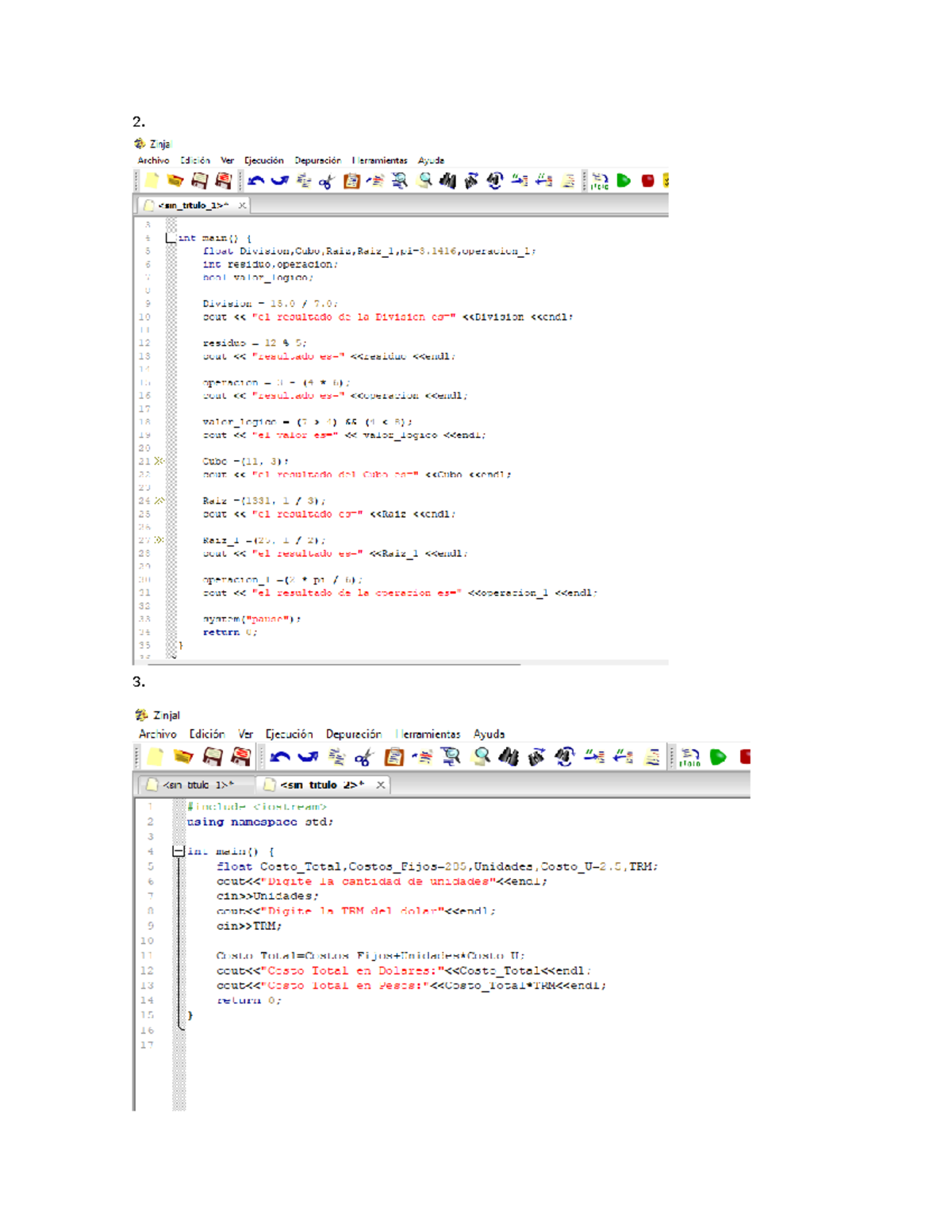Click the Find magnifier icon in the lower Zinjai toolbar

click(x=481, y=757)
